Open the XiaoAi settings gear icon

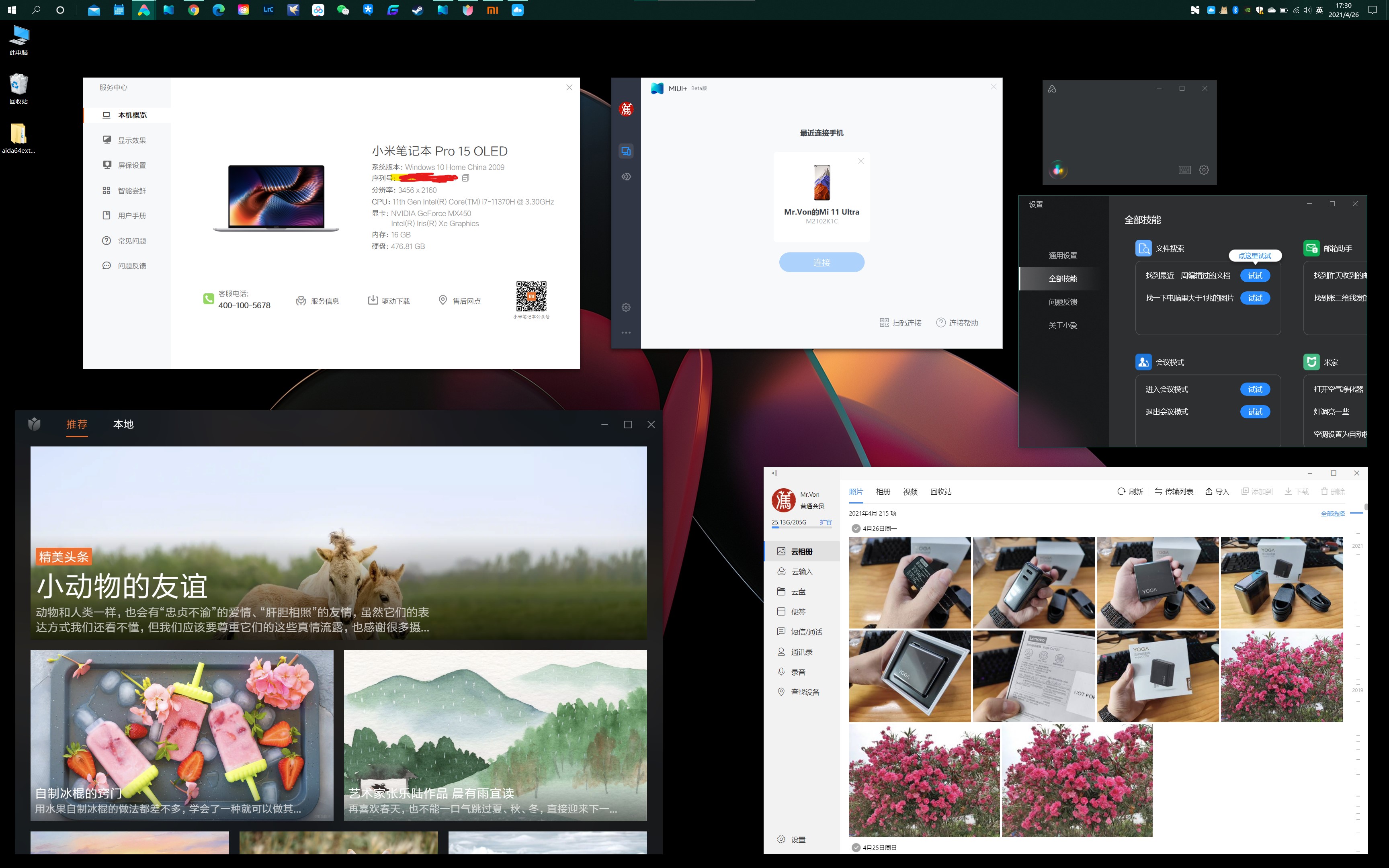tap(1204, 170)
